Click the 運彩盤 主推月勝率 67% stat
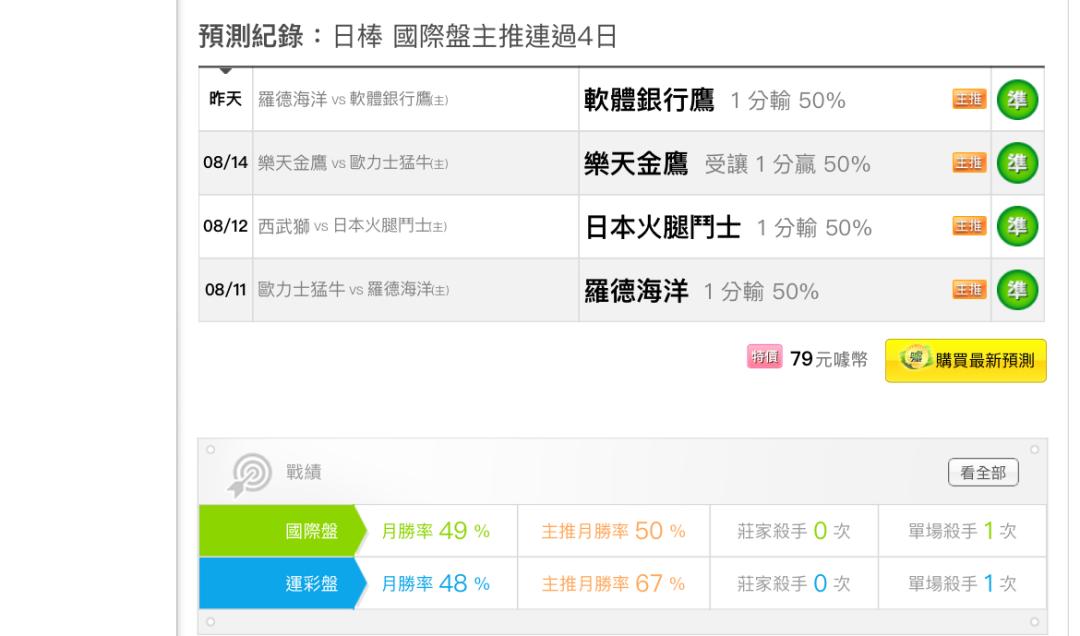 (x=613, y=584)
